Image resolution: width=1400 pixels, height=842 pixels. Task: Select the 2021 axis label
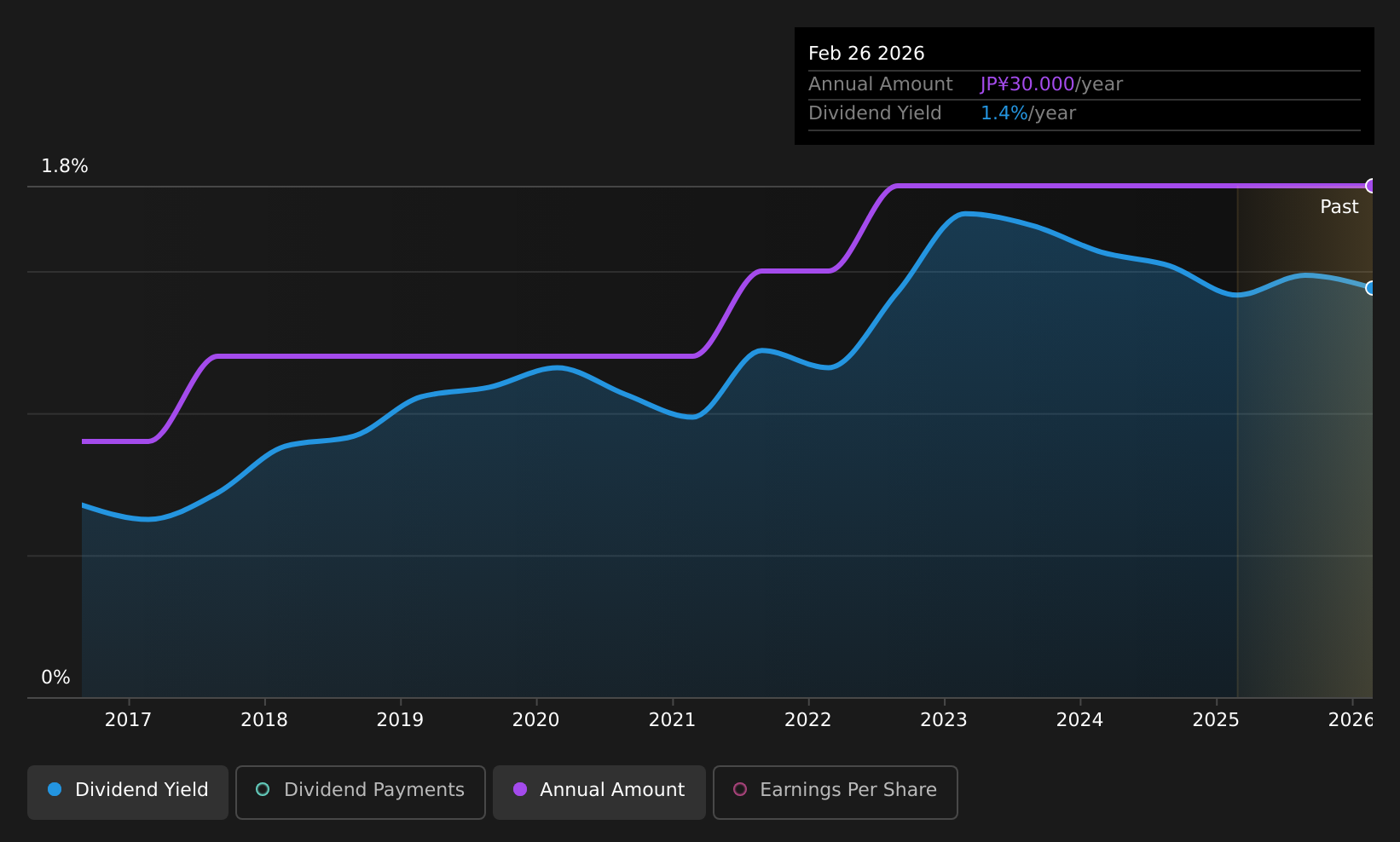[672, 720]
